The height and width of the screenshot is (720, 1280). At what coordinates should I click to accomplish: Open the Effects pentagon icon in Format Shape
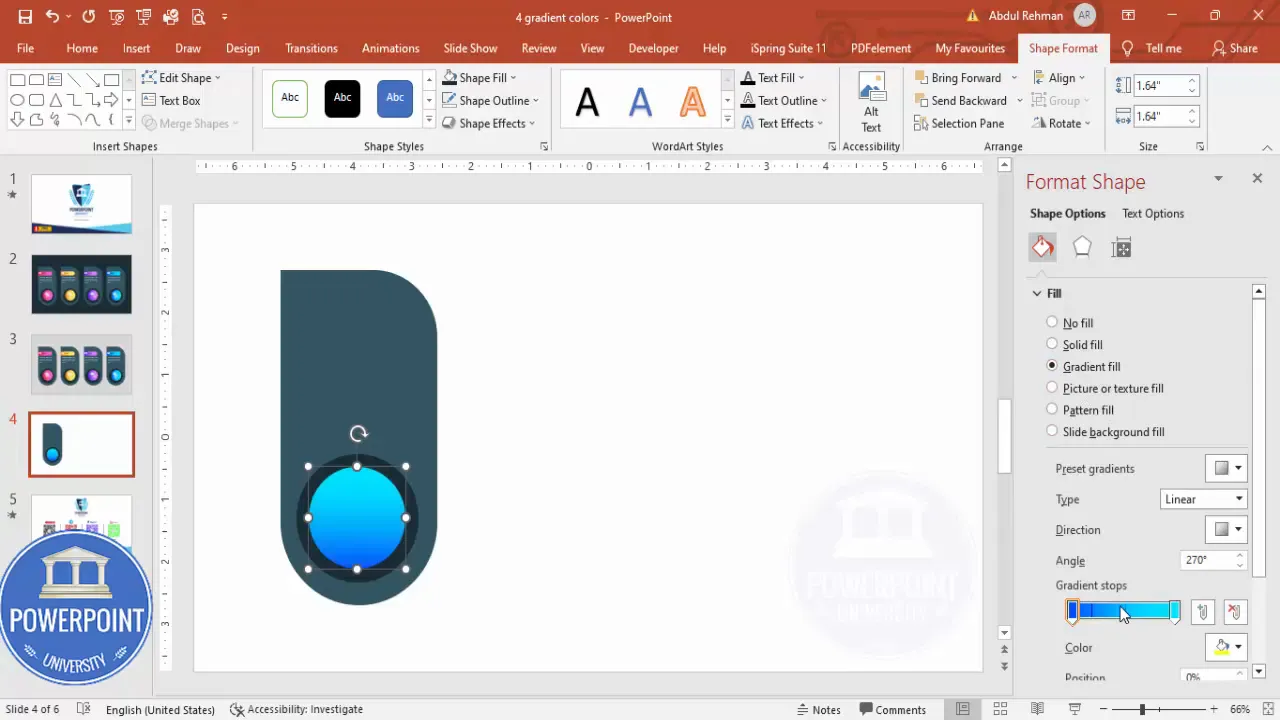[x=1082, y=247]
